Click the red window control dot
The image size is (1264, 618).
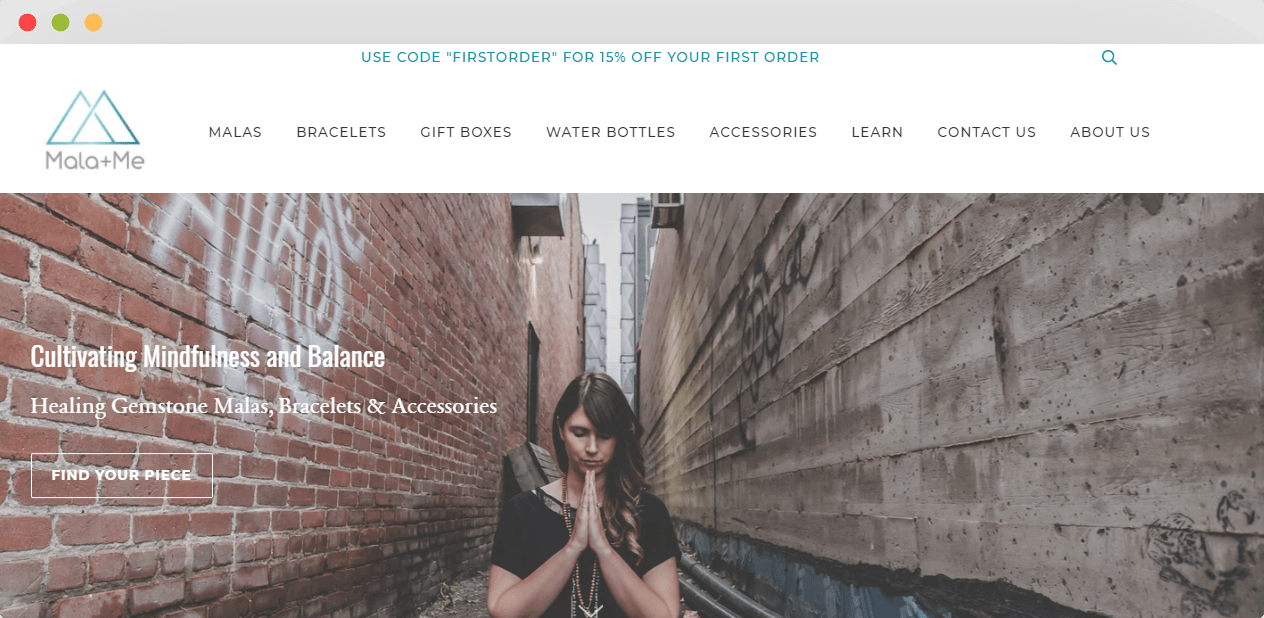[28, 22]
